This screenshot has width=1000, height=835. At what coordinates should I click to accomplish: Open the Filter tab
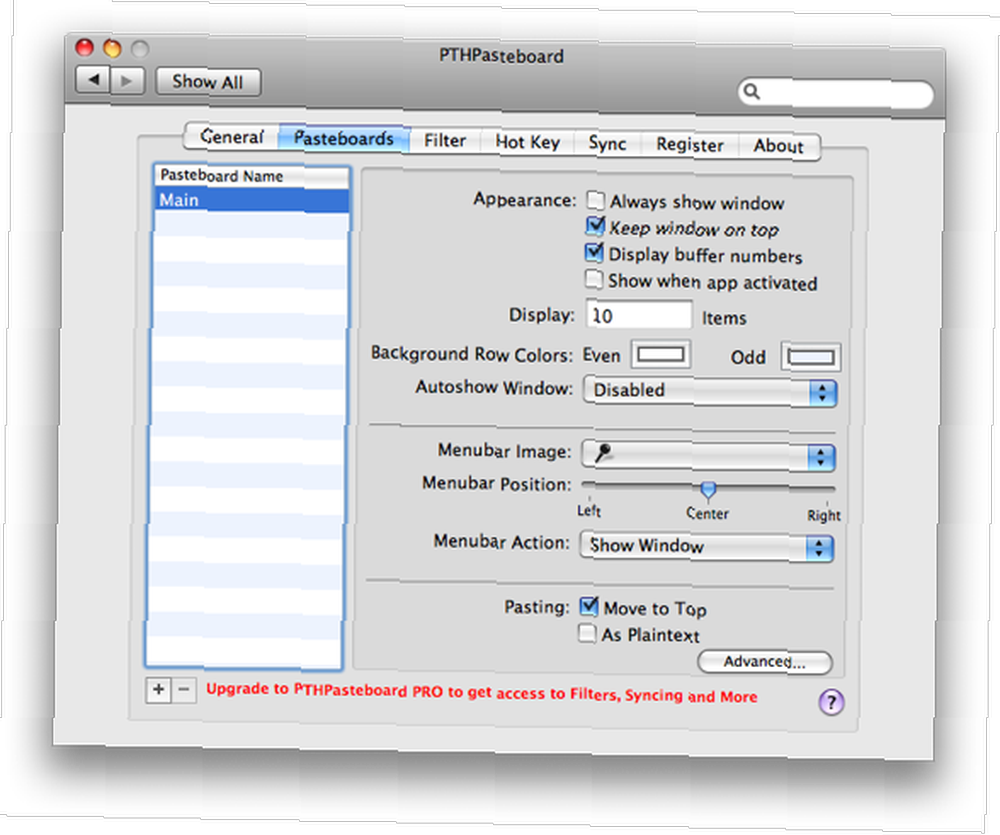point(445,140)
